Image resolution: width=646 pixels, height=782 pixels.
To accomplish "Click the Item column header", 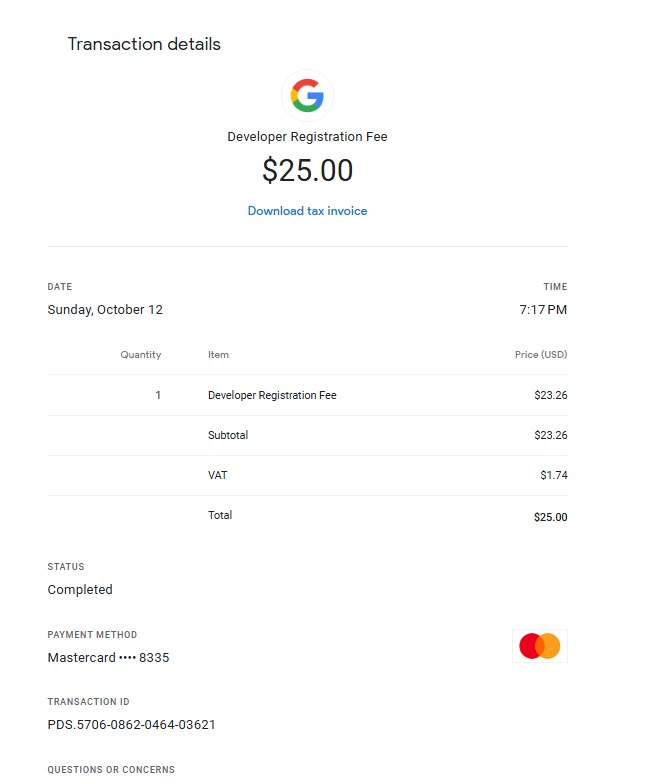I will 218,355.
